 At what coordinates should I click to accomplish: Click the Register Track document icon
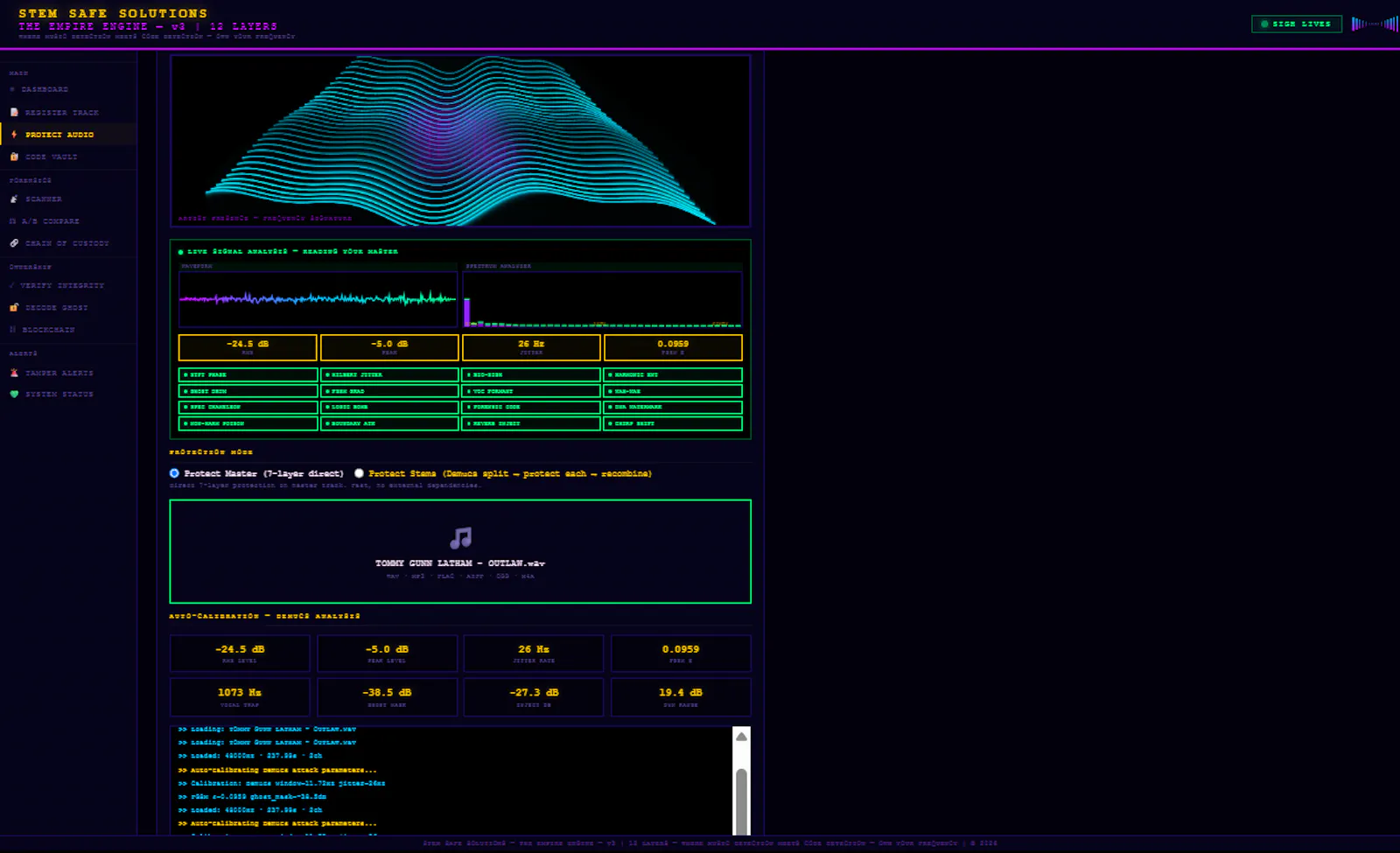click(14, 113)
